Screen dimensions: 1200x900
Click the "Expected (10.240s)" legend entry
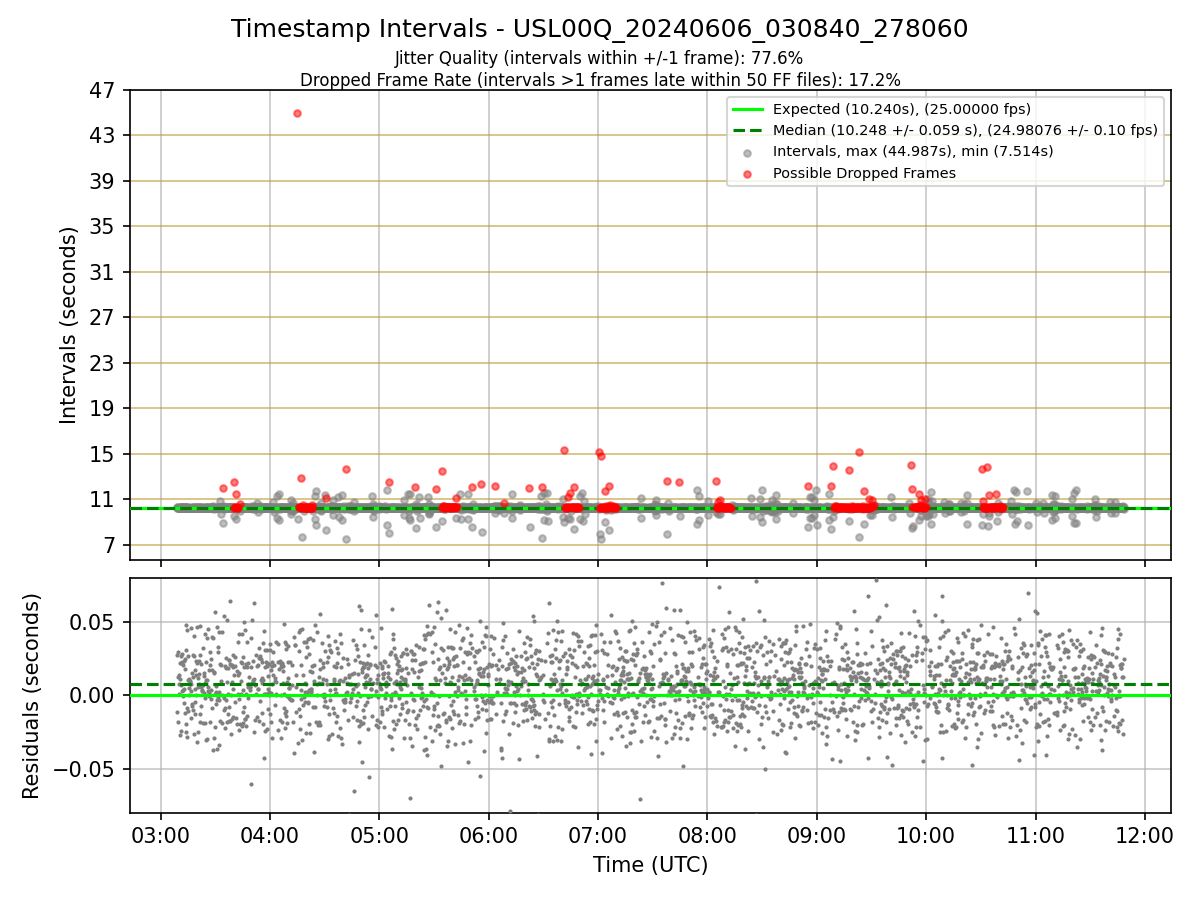[x=902, y=109]
